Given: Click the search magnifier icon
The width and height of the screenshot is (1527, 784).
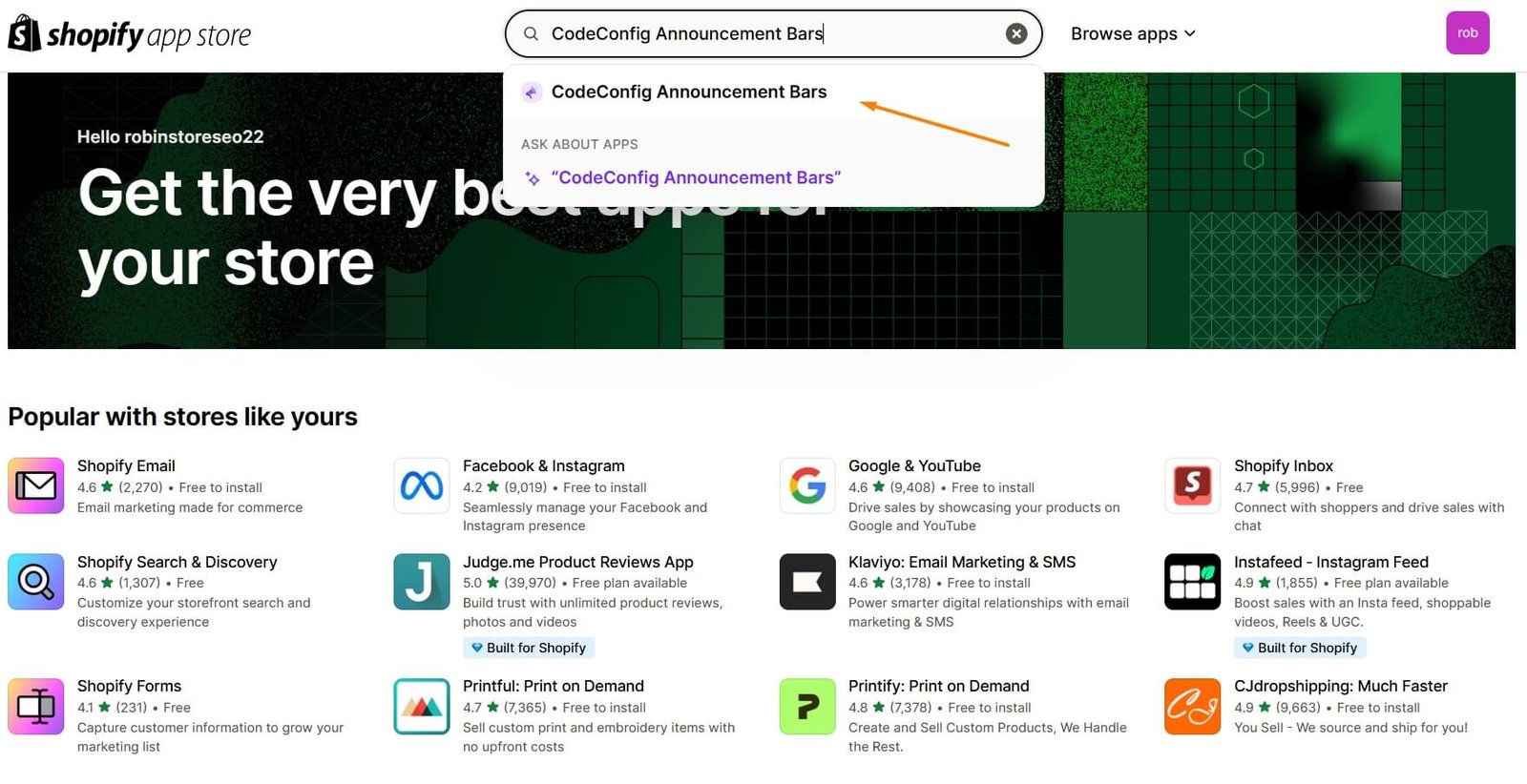Looking at the screenshot, I should [531, 34].
